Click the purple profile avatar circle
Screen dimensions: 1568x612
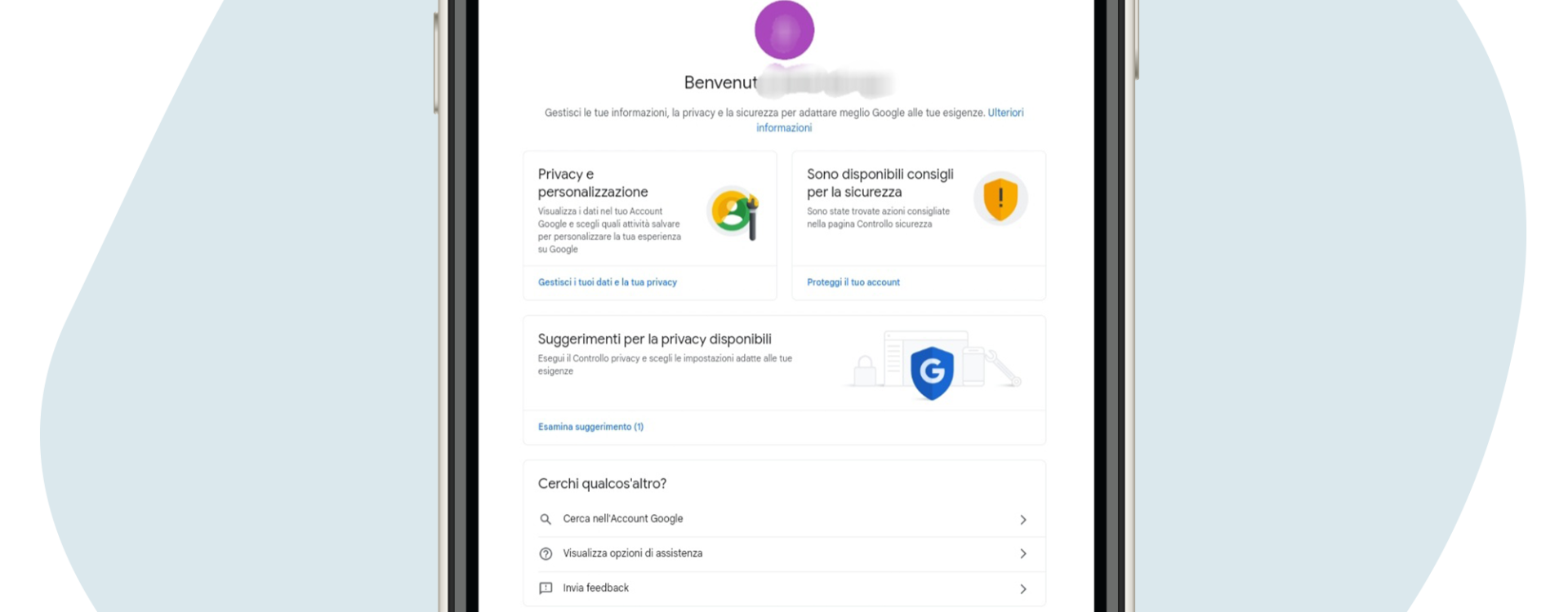[784, 30]
